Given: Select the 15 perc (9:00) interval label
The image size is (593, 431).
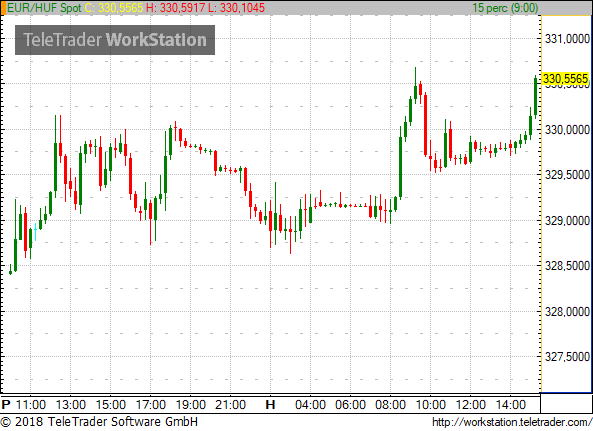Looking at the screenshot, I should coord(505,8).
